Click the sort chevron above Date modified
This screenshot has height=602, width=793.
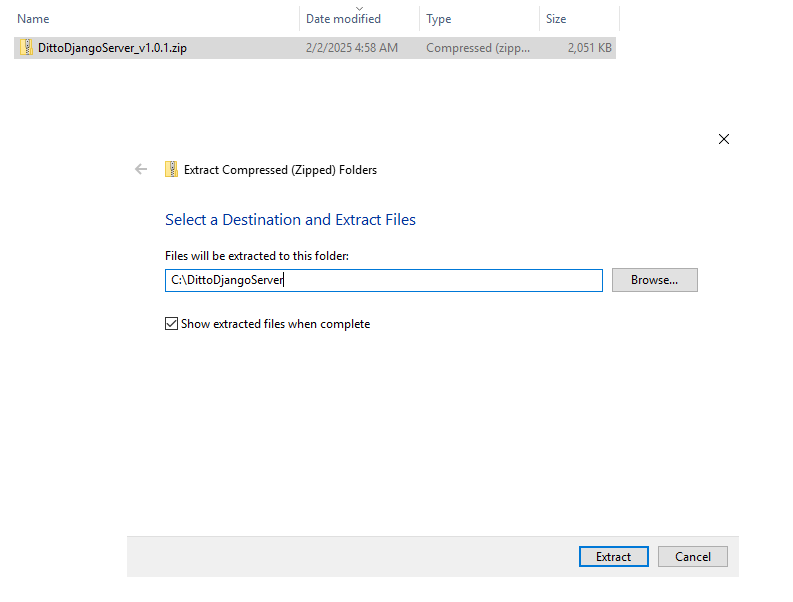point(360,8)
